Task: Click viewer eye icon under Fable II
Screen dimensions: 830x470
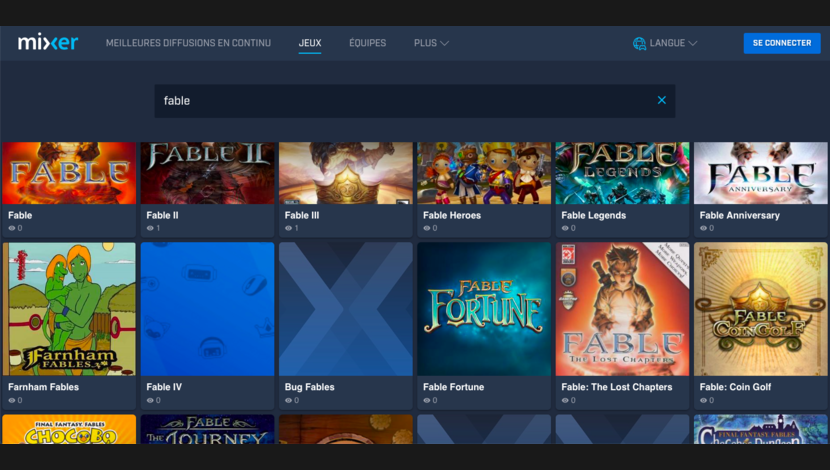Action: [150, 228]
